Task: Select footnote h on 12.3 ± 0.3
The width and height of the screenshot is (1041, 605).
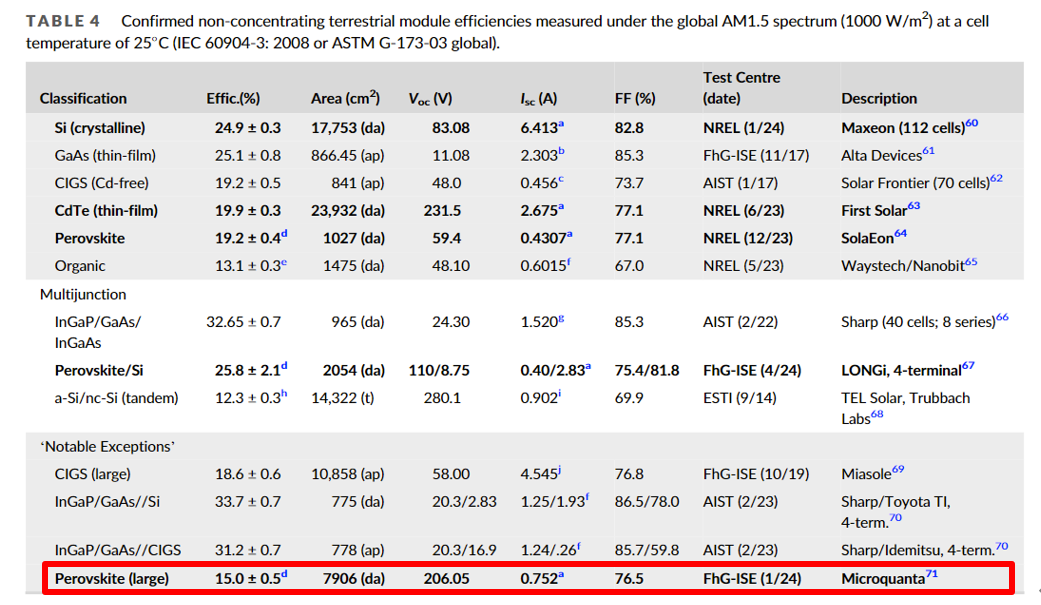Action: [284, 393]
